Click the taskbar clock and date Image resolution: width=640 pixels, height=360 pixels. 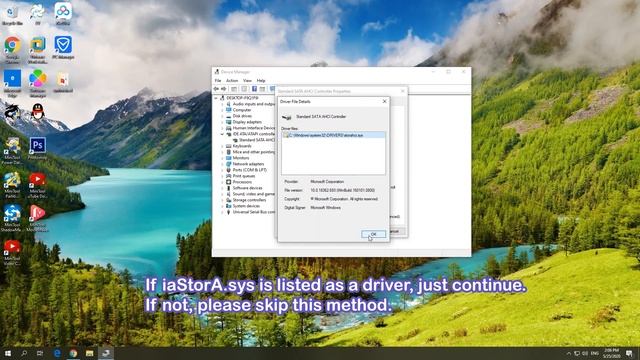click(611, 353)
